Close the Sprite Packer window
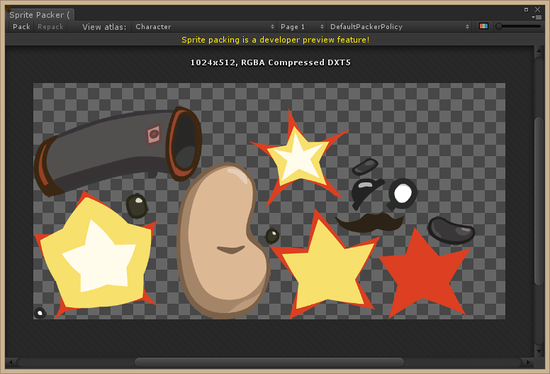Screen dimensions: 550x374 click(x=537, y=9)
